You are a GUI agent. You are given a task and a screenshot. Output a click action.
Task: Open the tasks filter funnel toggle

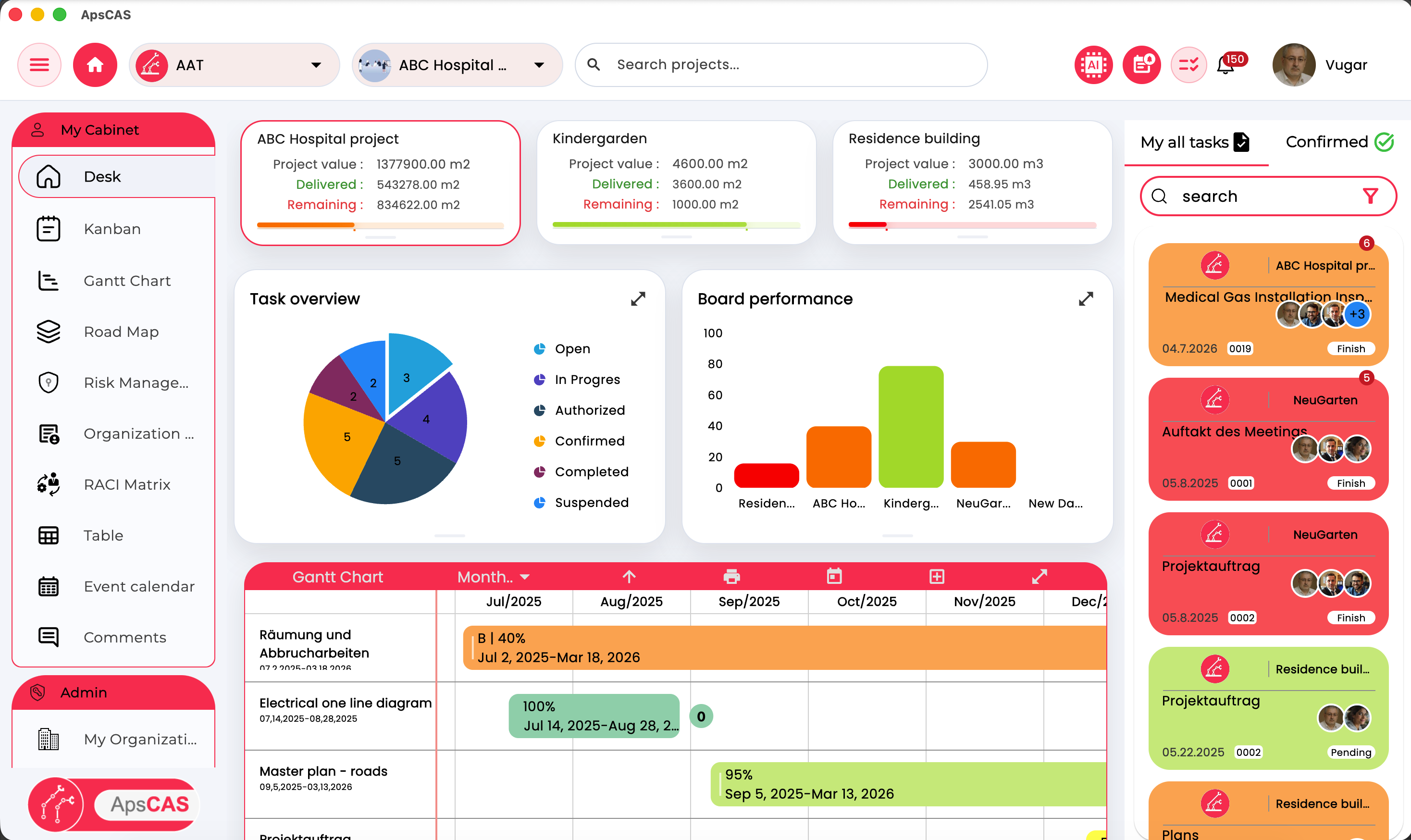coord(1370,196)
